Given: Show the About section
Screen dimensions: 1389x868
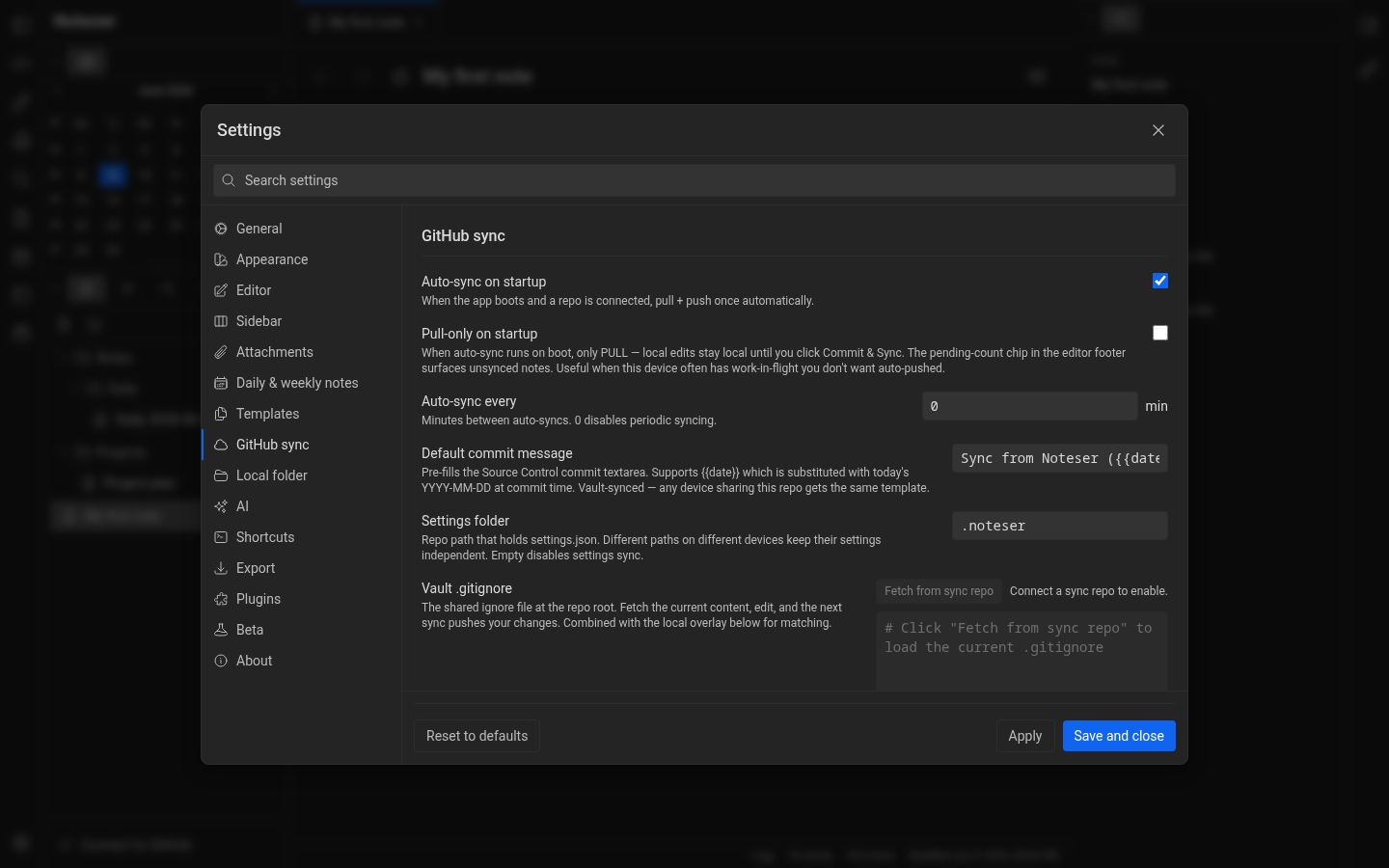Looking at the screenshot, I should tap(300, 661).
